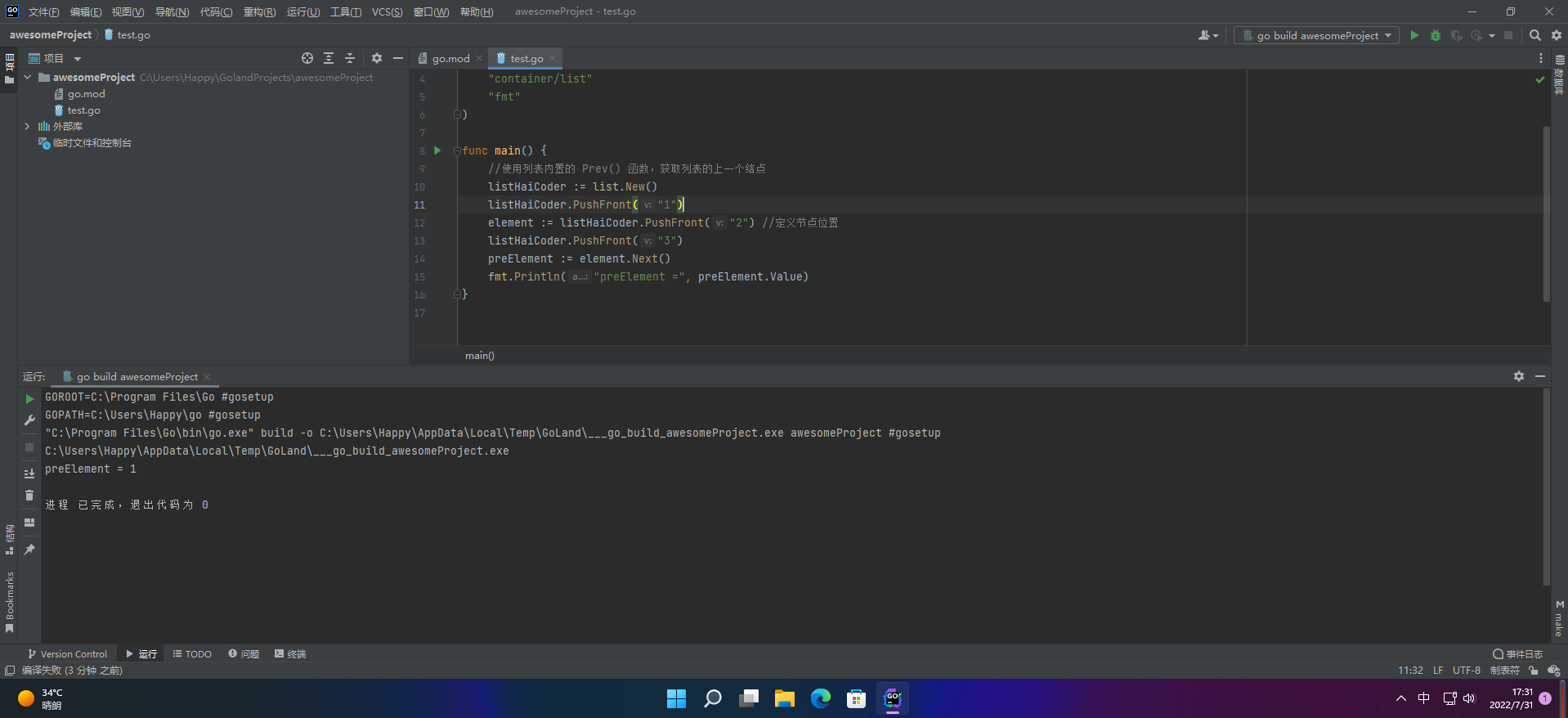Collapse the awesomeProject folder node
The image size is (1568, 718).
pyautogui.click(x=28, y=77)
